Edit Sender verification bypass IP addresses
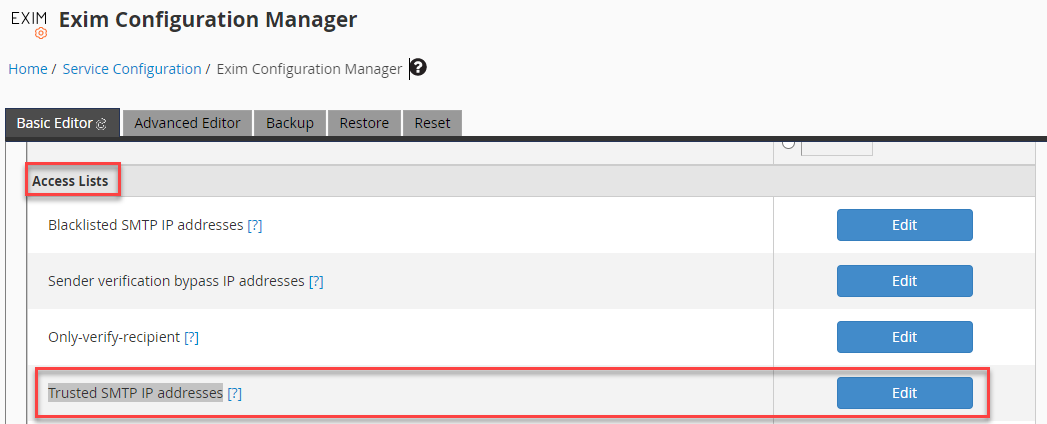1047x424 pixels. (904, 281)
